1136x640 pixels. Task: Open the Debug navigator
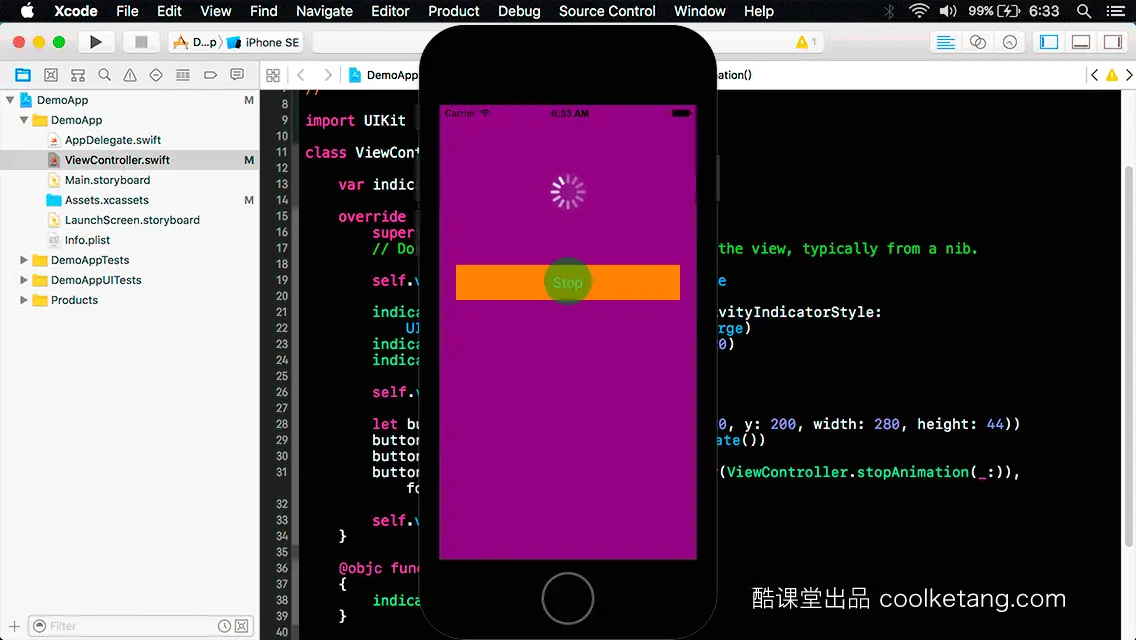(183, 75)
